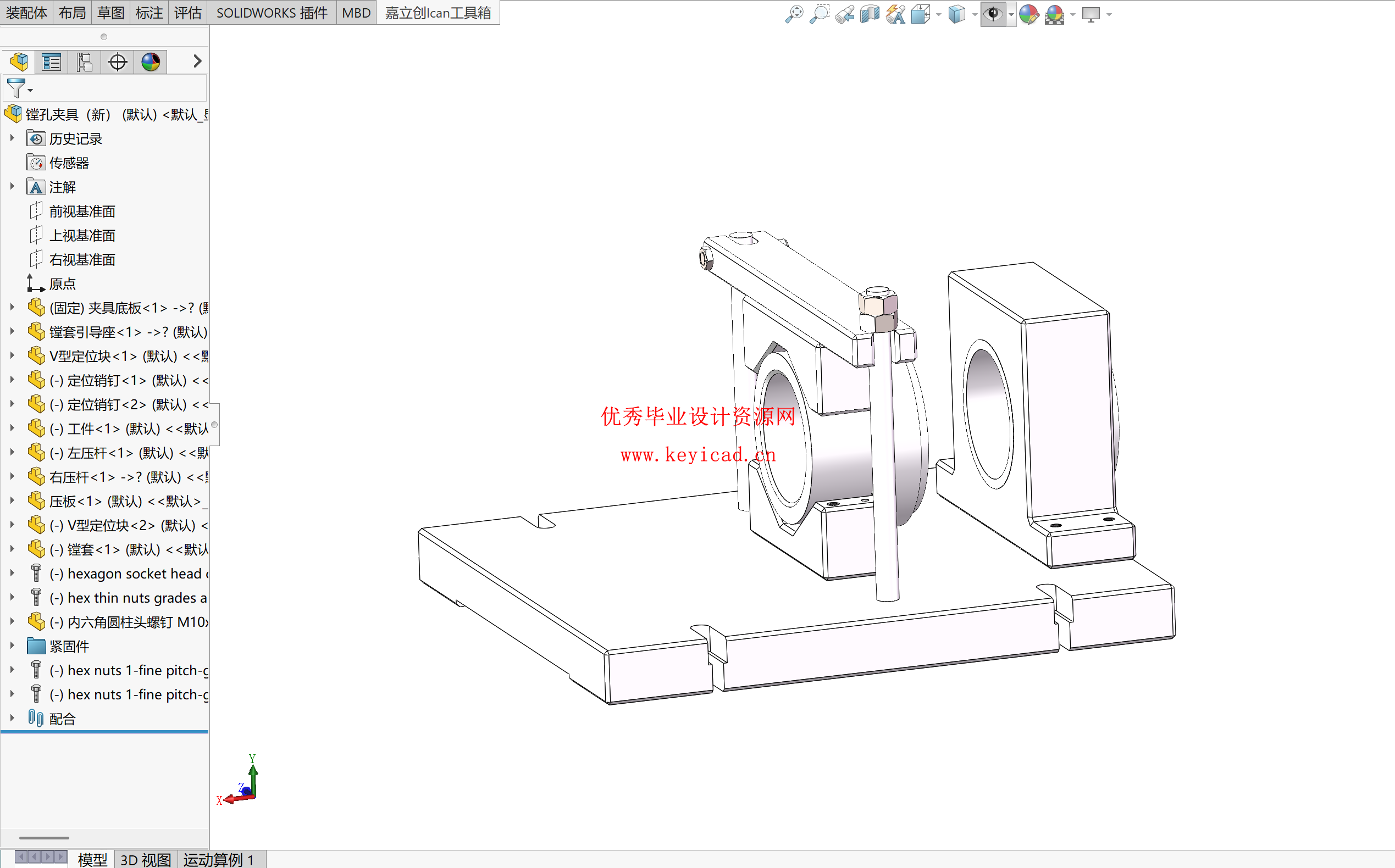Click the View Orientation cube icon

pyautogui.click(x=921, y=14)
